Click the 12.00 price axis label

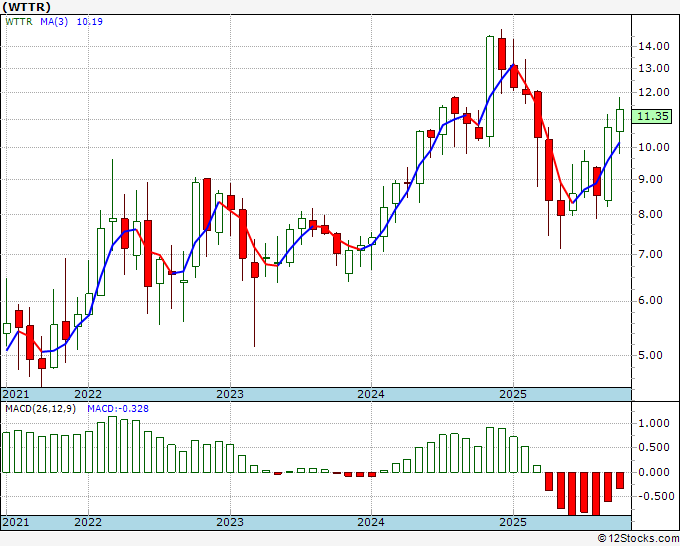point(654,92)
